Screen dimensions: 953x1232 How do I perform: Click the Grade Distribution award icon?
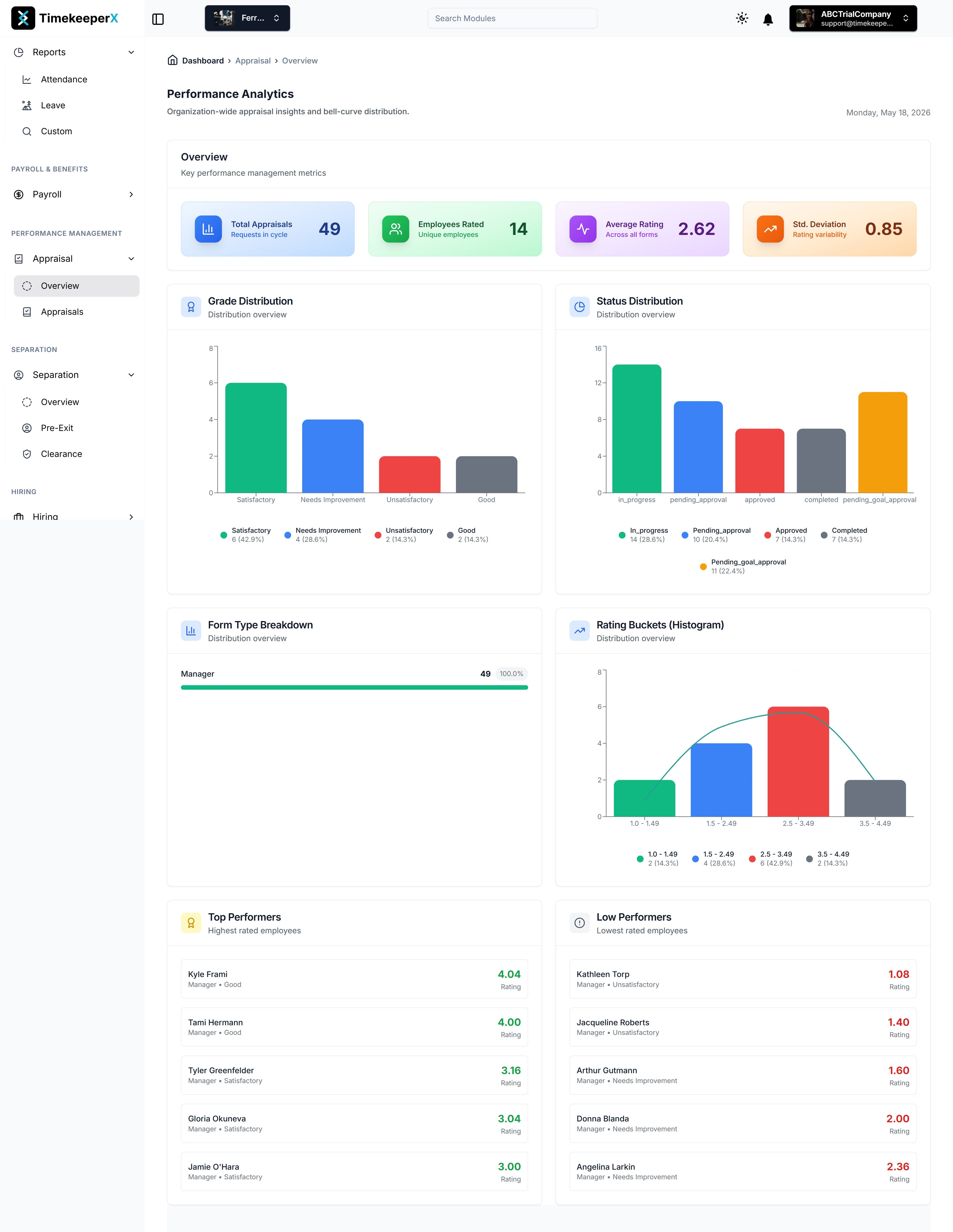[x=191, y=307]
